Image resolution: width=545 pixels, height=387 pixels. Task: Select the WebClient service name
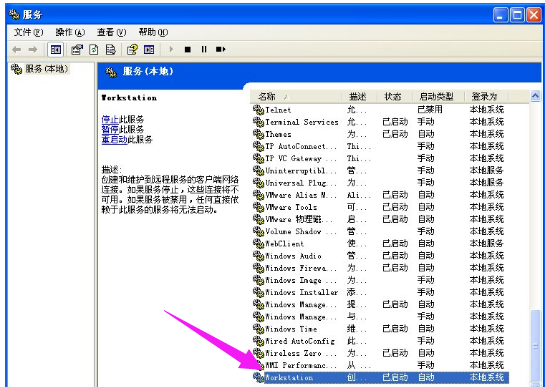tap(285, 244)
